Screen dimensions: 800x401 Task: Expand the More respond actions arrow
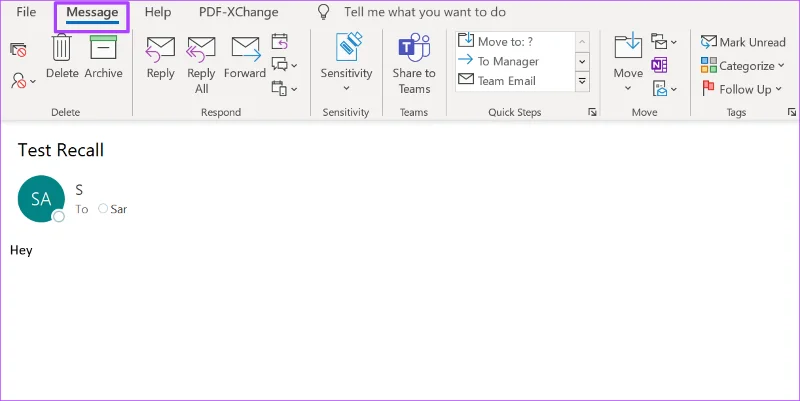(x=294, y=89)
